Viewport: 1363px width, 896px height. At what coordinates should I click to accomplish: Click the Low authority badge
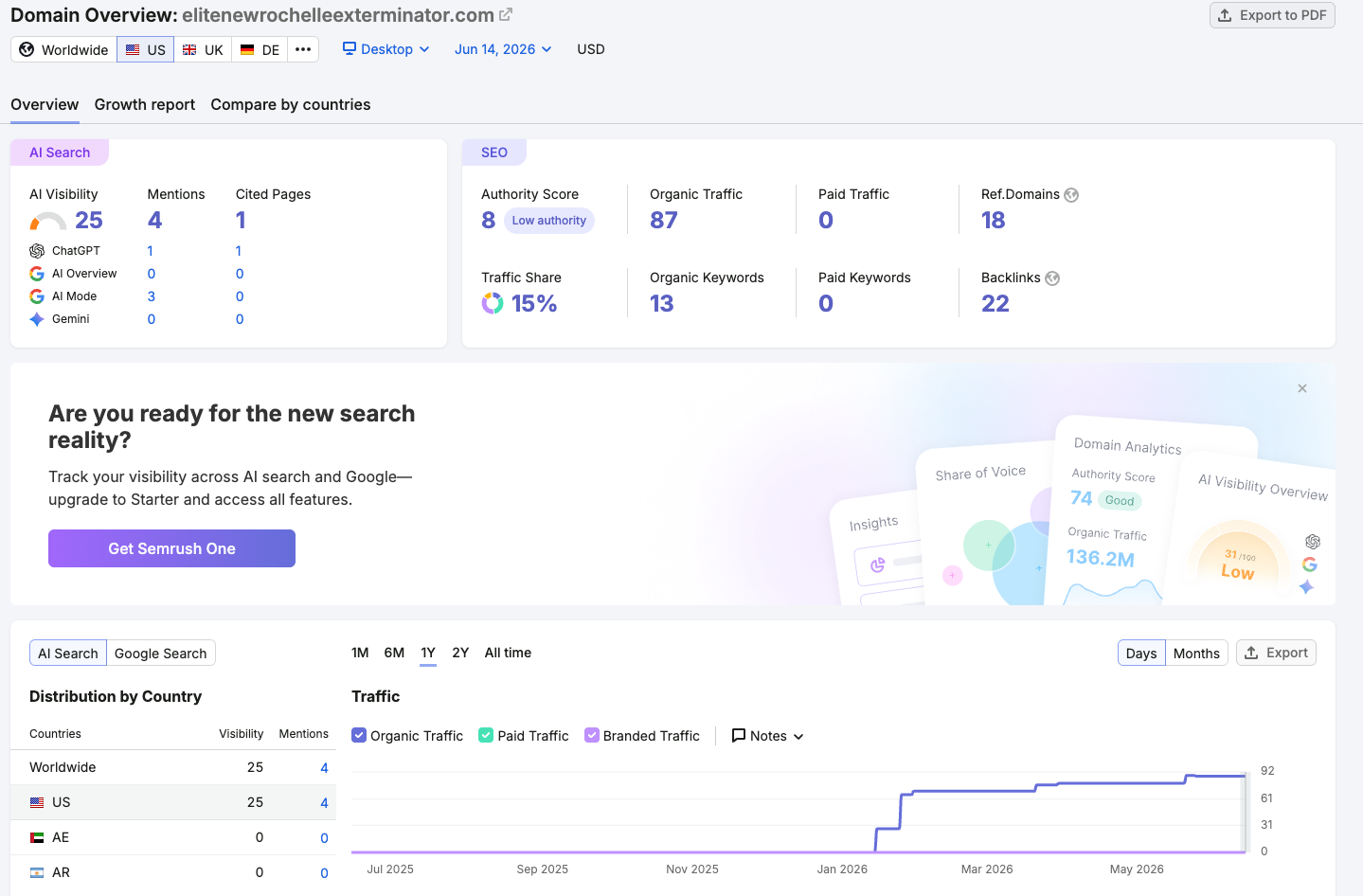(549, 221)
